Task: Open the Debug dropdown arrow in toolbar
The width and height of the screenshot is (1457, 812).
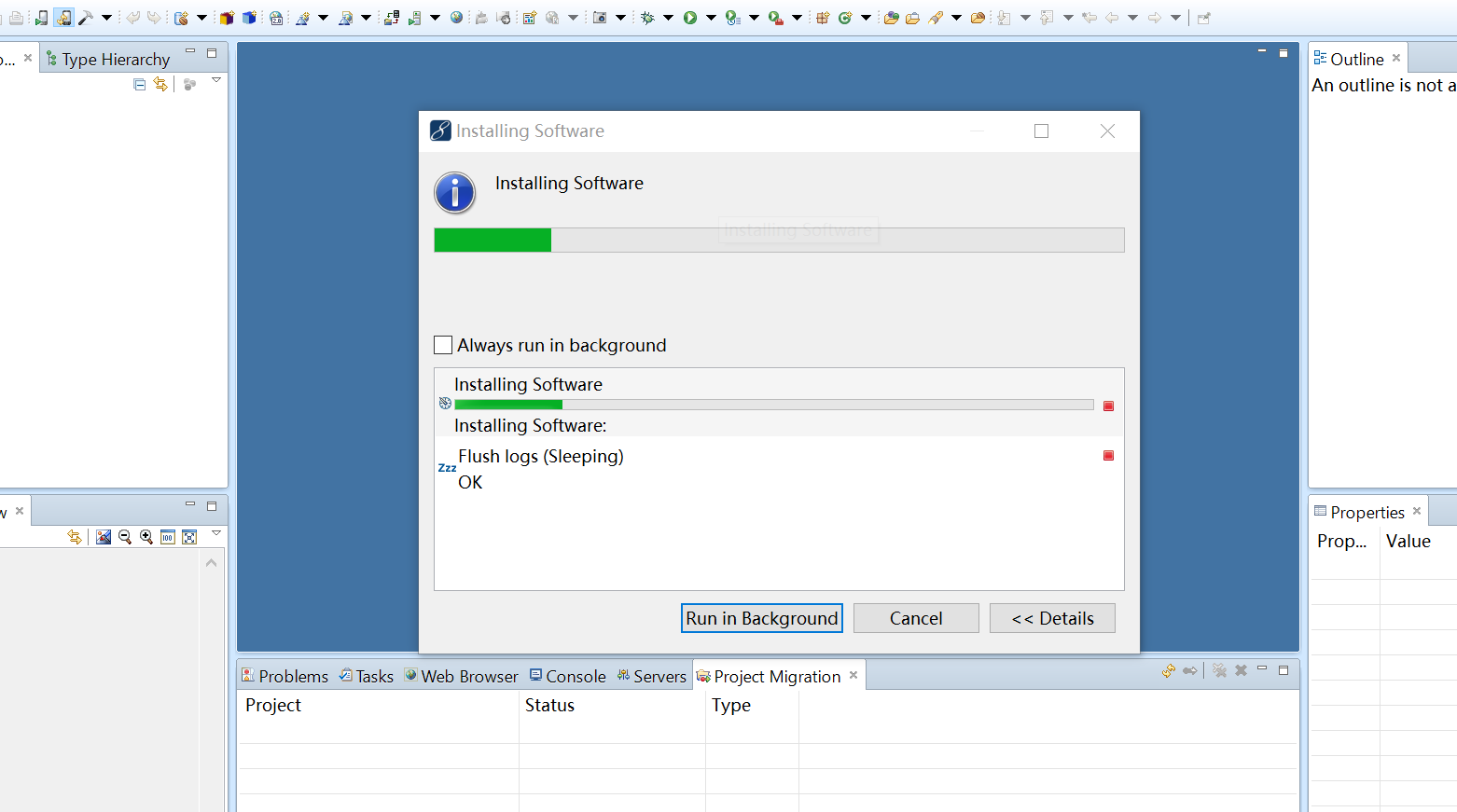Action: point(668,18)
